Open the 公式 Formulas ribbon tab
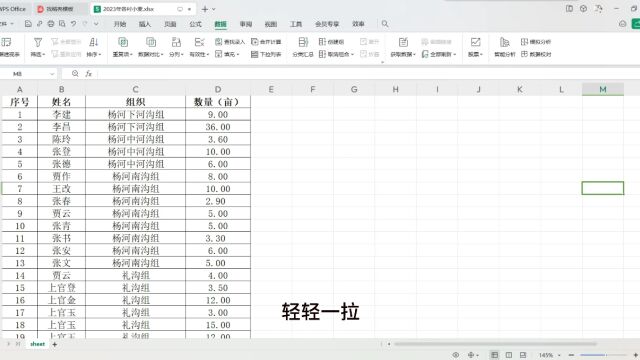The height and width of the screenshot is (360, 640). (x=195, y=24)
